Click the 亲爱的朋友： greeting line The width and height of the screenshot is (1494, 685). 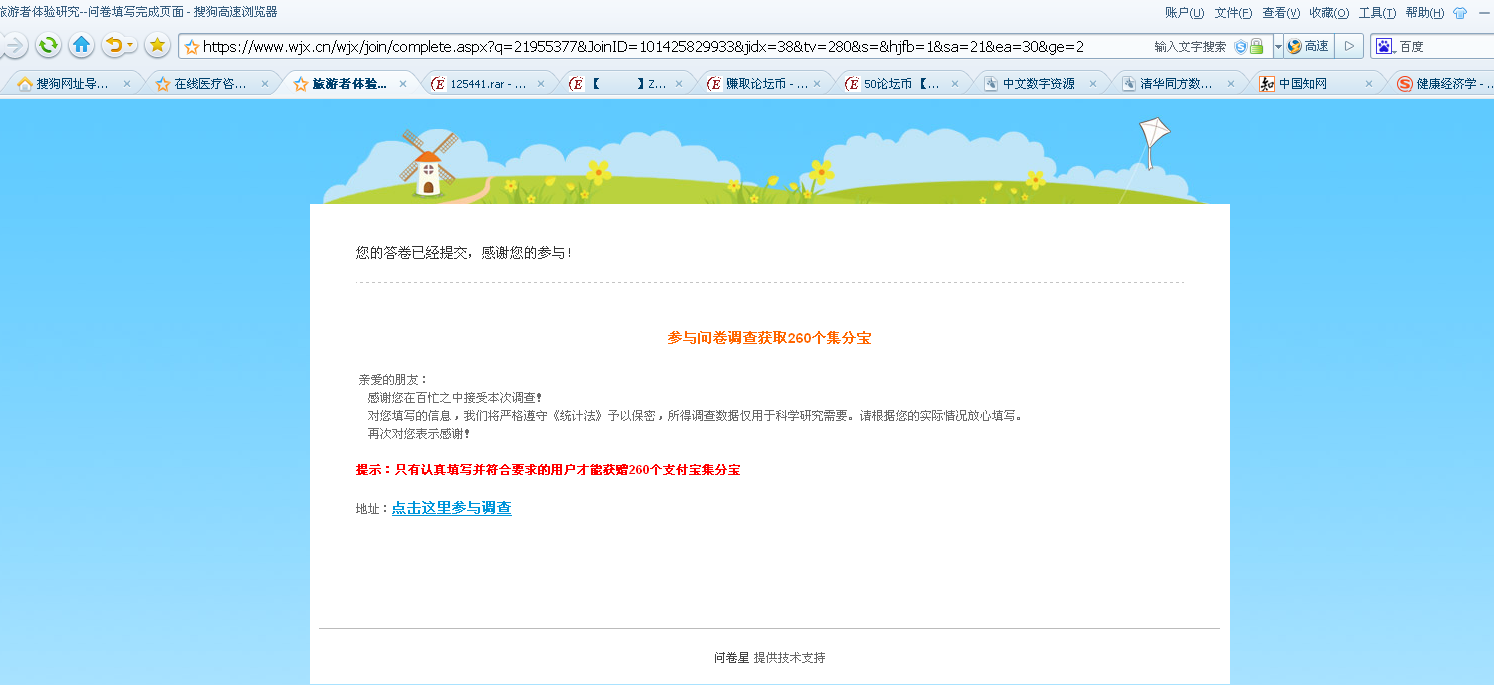pyautogui.click(x=393, y=380)
